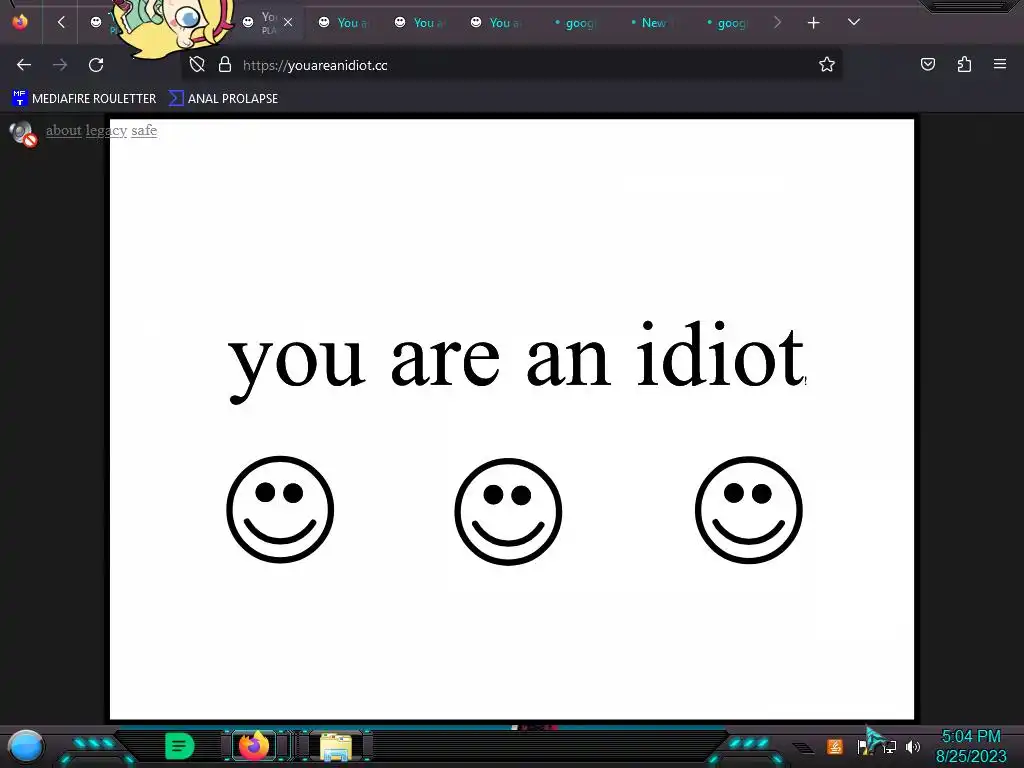The height and width of the screenshot is (768, 1024).
Task: Open the 'about' link on the page
Action: pos(63,130)
